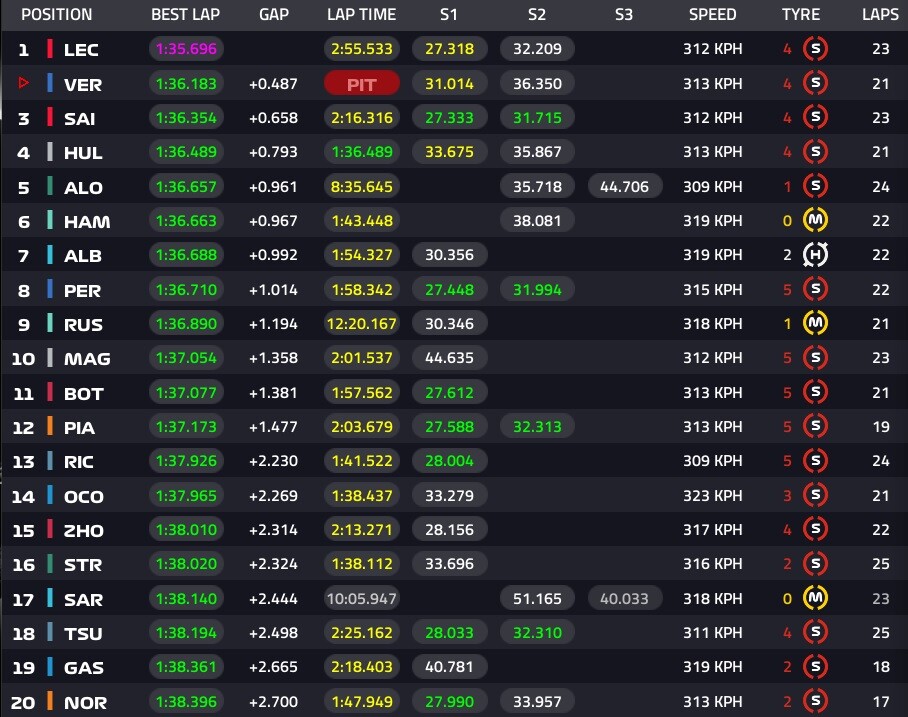Click Ocon's soft tyre icon
Screen dimensions: 908x717
815,495
